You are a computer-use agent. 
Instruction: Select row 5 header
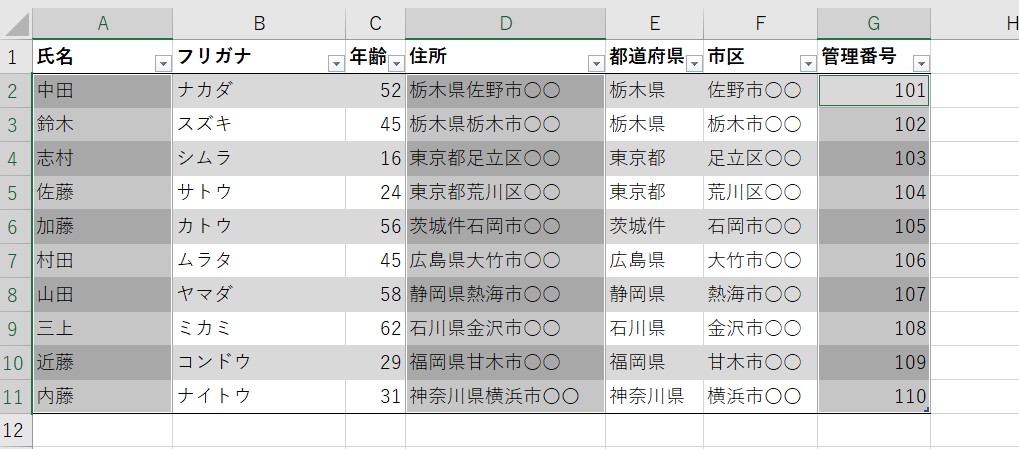click(x=16, y=192)
